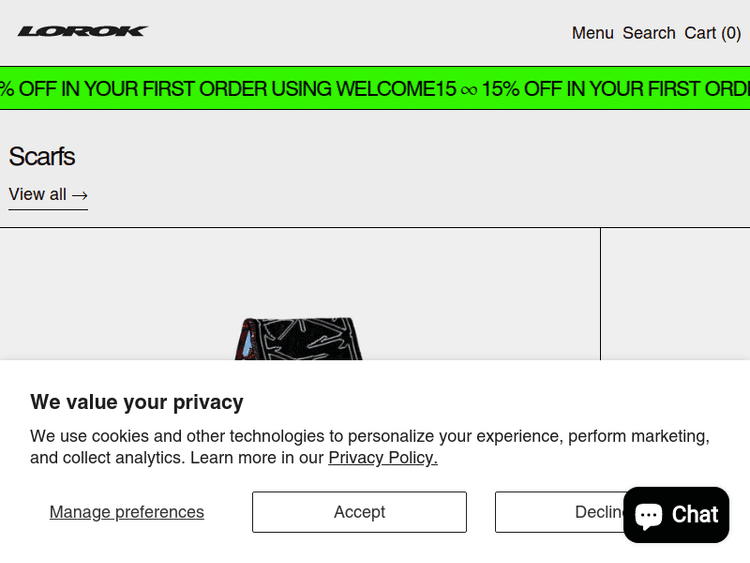Viewport: 750px width, 563px height.
Task: Click the WELCOME15 promo code text
Action: click(x=396, y=88)
